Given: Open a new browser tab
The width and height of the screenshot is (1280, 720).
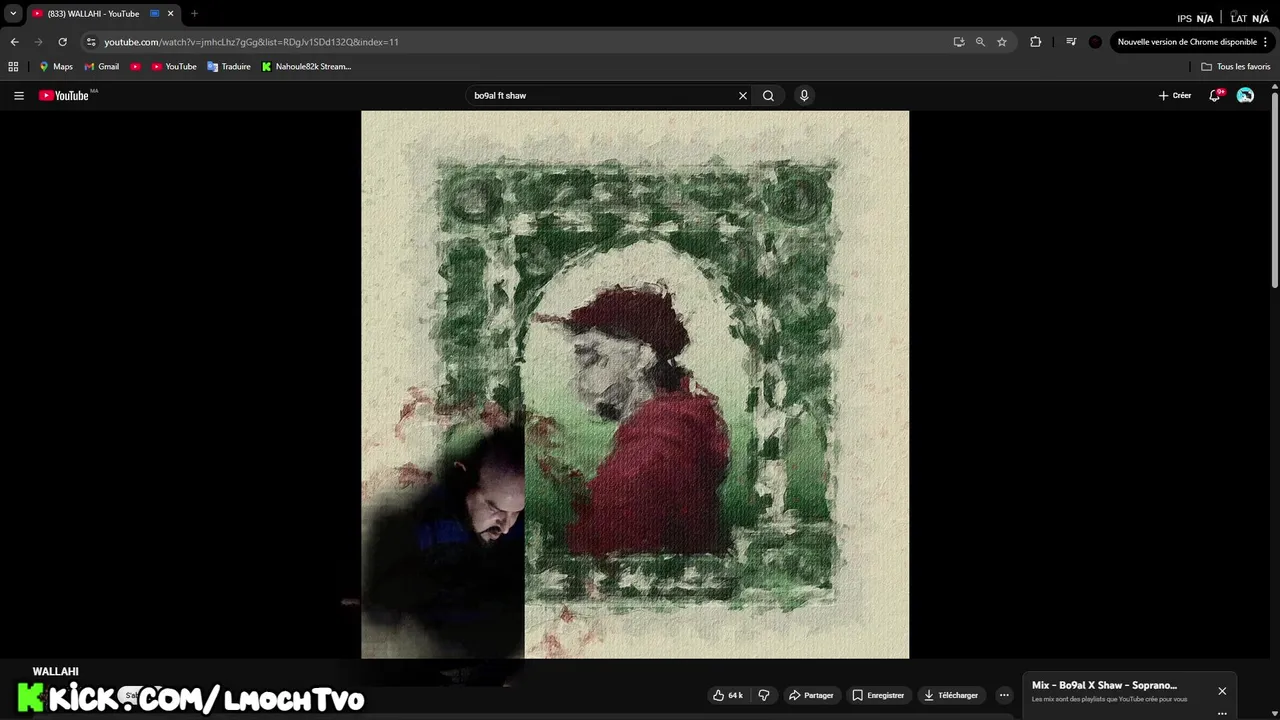Looking at the screenshot, I should (194, 14).
